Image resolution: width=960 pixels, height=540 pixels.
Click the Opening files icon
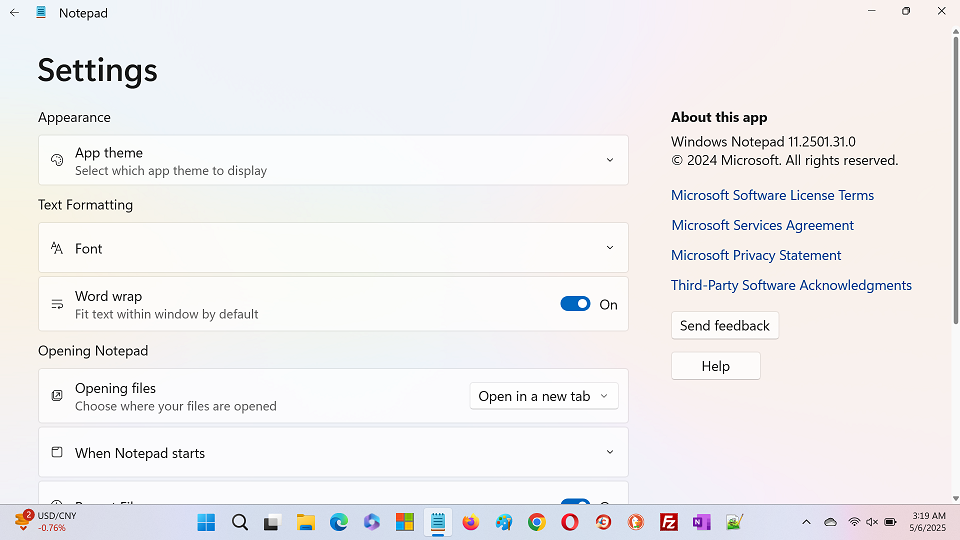coord(57,396)
